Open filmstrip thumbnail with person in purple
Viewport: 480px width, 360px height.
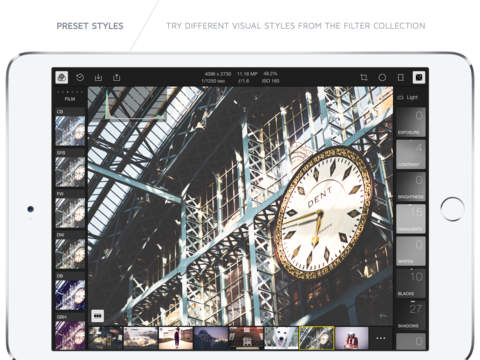coord(176,338)
